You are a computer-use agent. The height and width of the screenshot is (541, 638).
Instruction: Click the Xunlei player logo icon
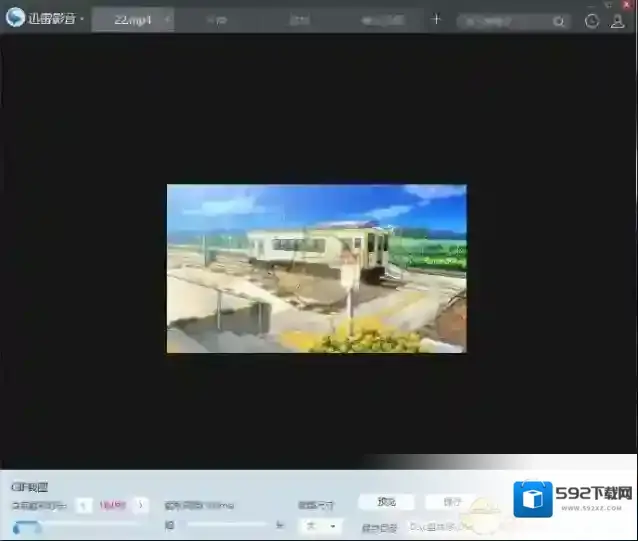pyautogui.click(x=15, y=19)
